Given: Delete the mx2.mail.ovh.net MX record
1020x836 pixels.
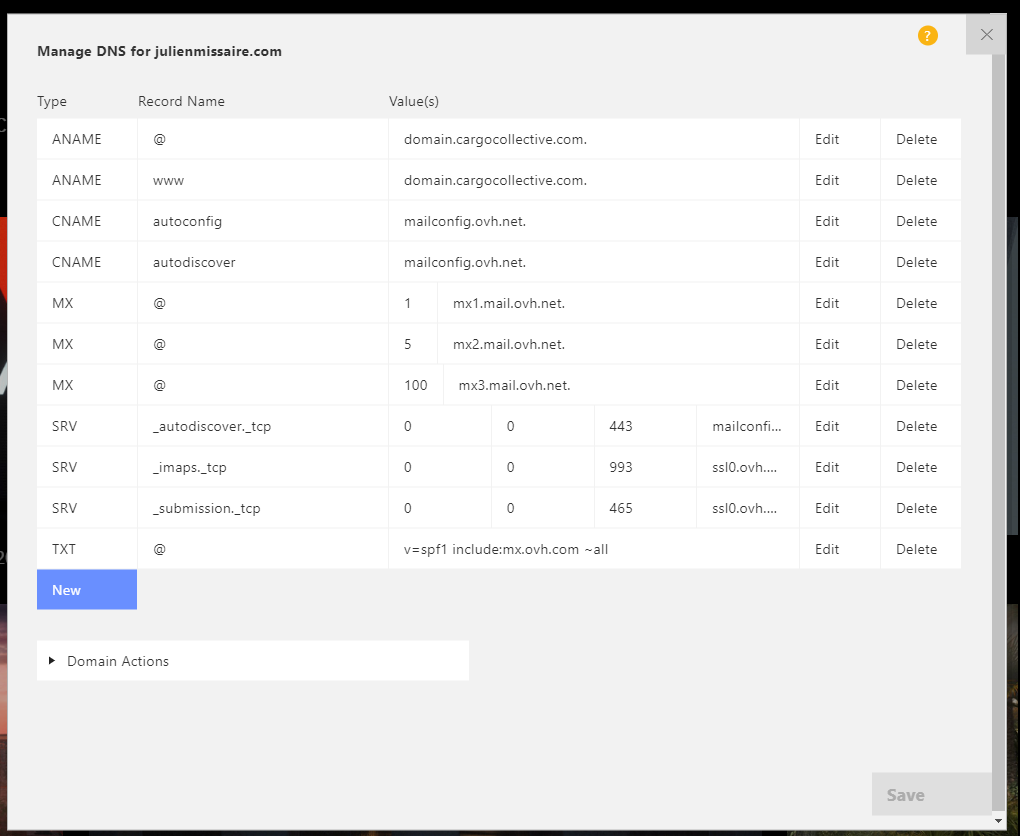Looking at the screenshot, I should (916, 345).
